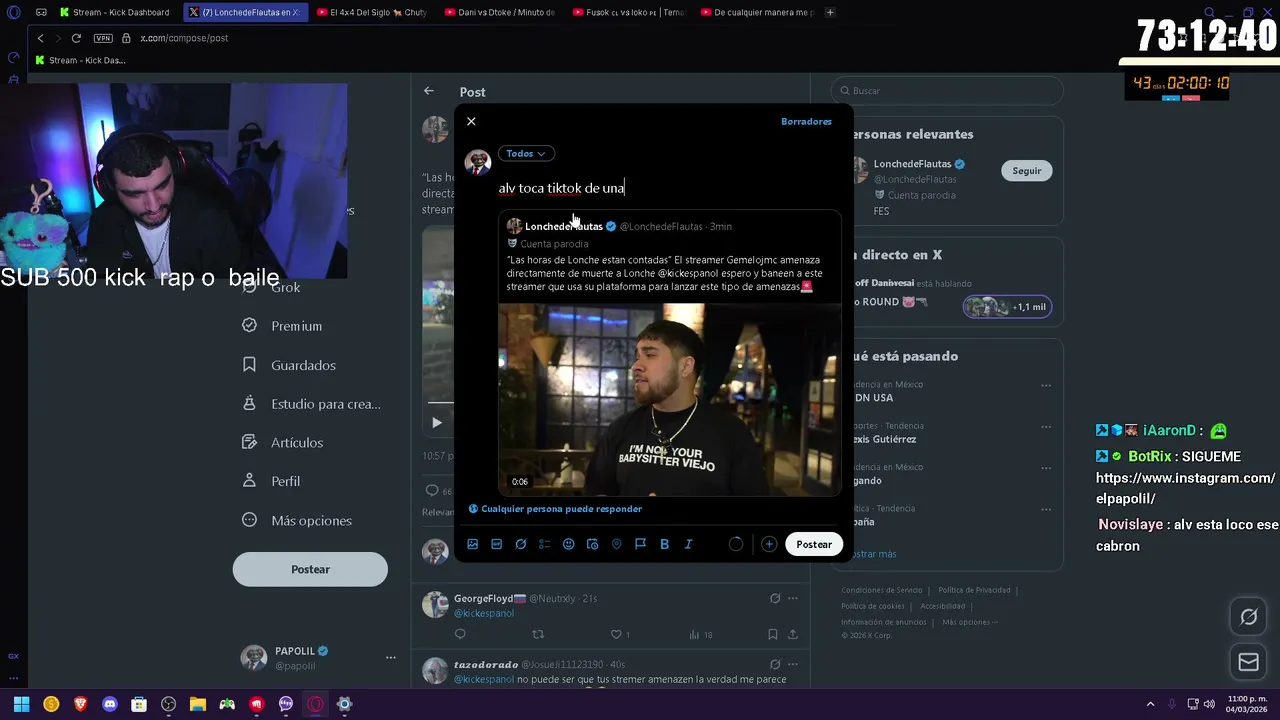Publish with the white Postear button
The height and width of the screenshot is (720, 1280).
tap(814, 544)
